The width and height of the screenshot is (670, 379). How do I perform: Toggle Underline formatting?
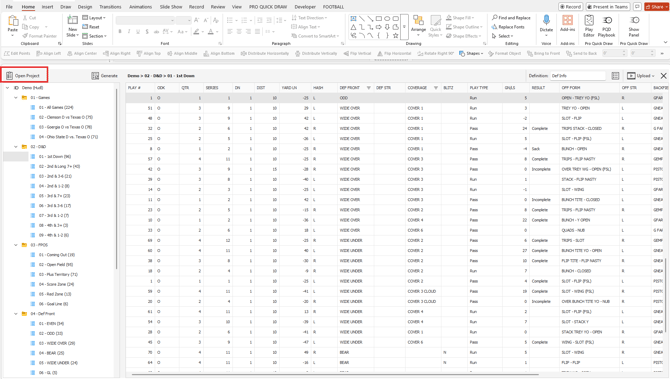click(138, 32)
